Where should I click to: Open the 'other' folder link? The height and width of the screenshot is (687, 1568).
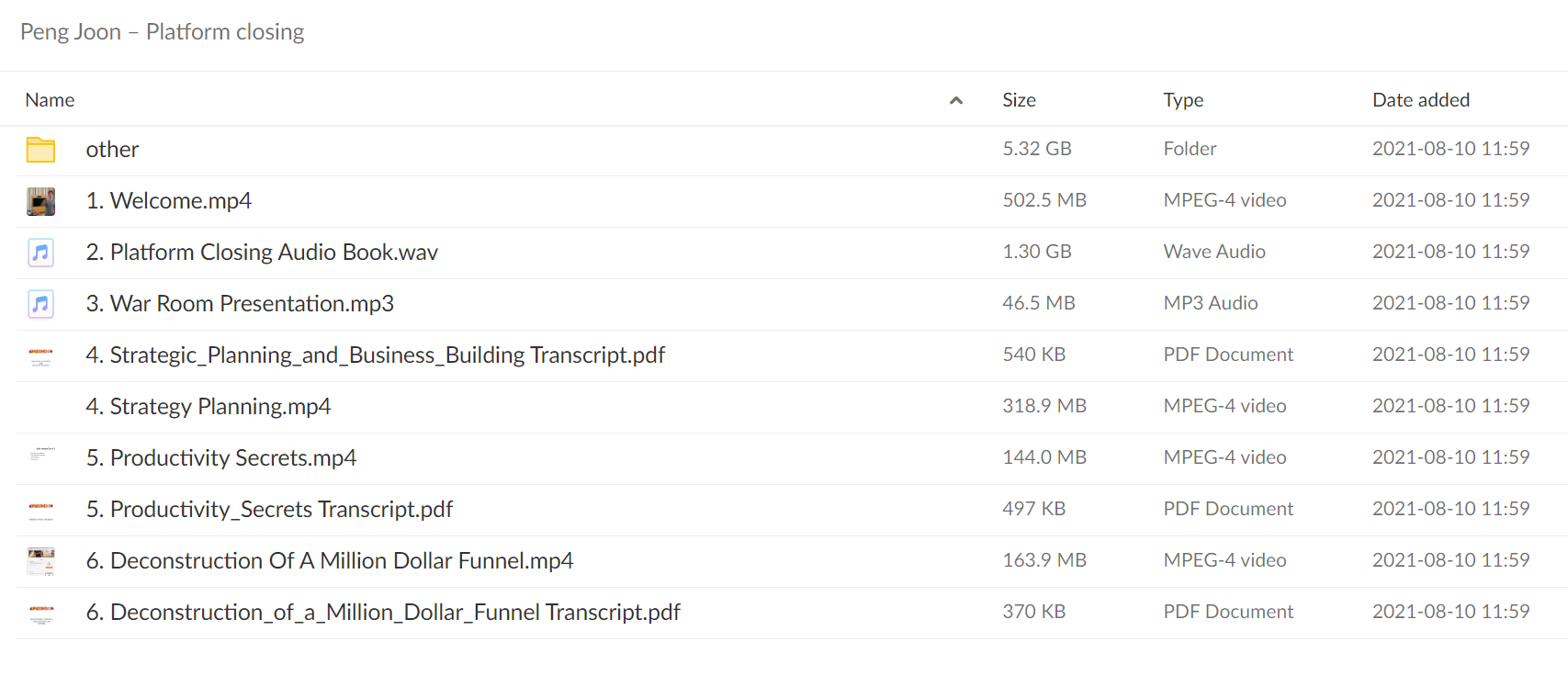click(112, 150)
